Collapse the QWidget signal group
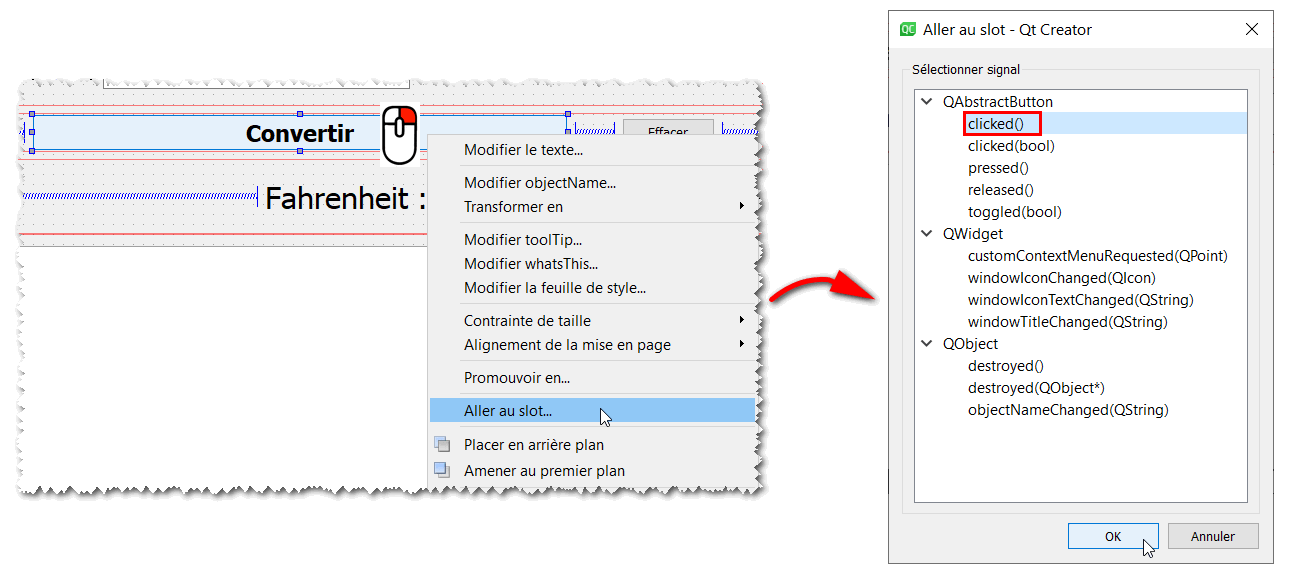1291x573 pixels. tap(927, 234)
